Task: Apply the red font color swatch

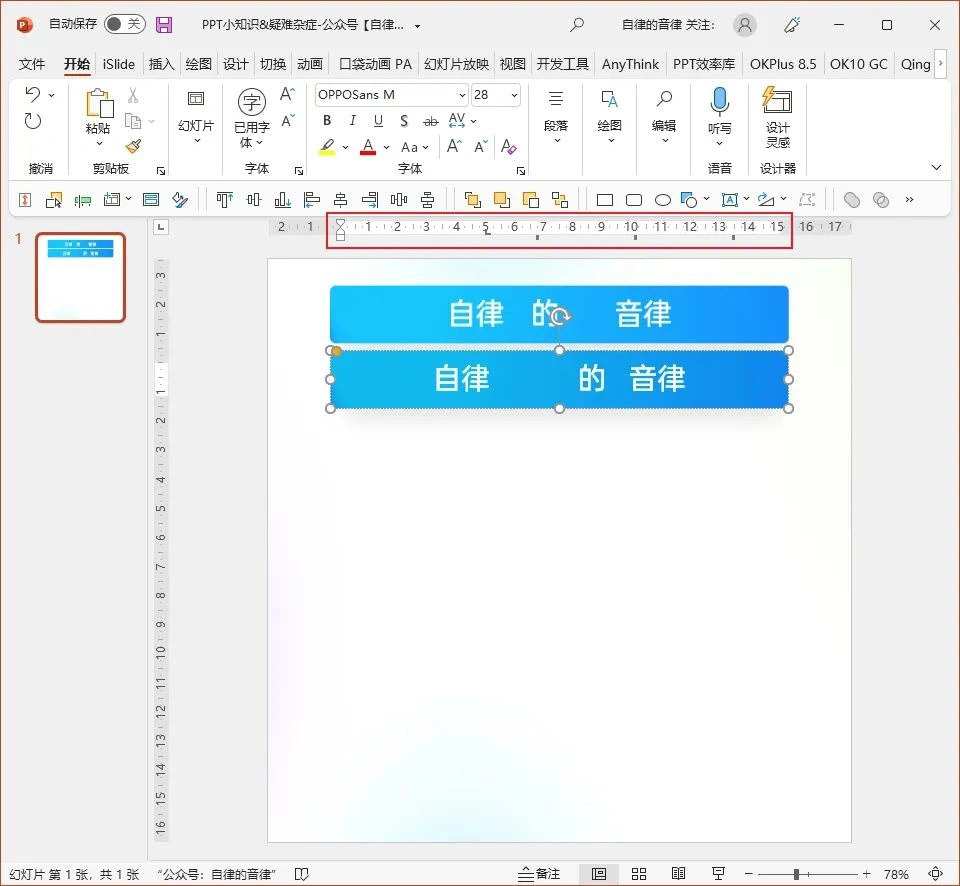Action: pyautogui.click(x=369, y=146)
